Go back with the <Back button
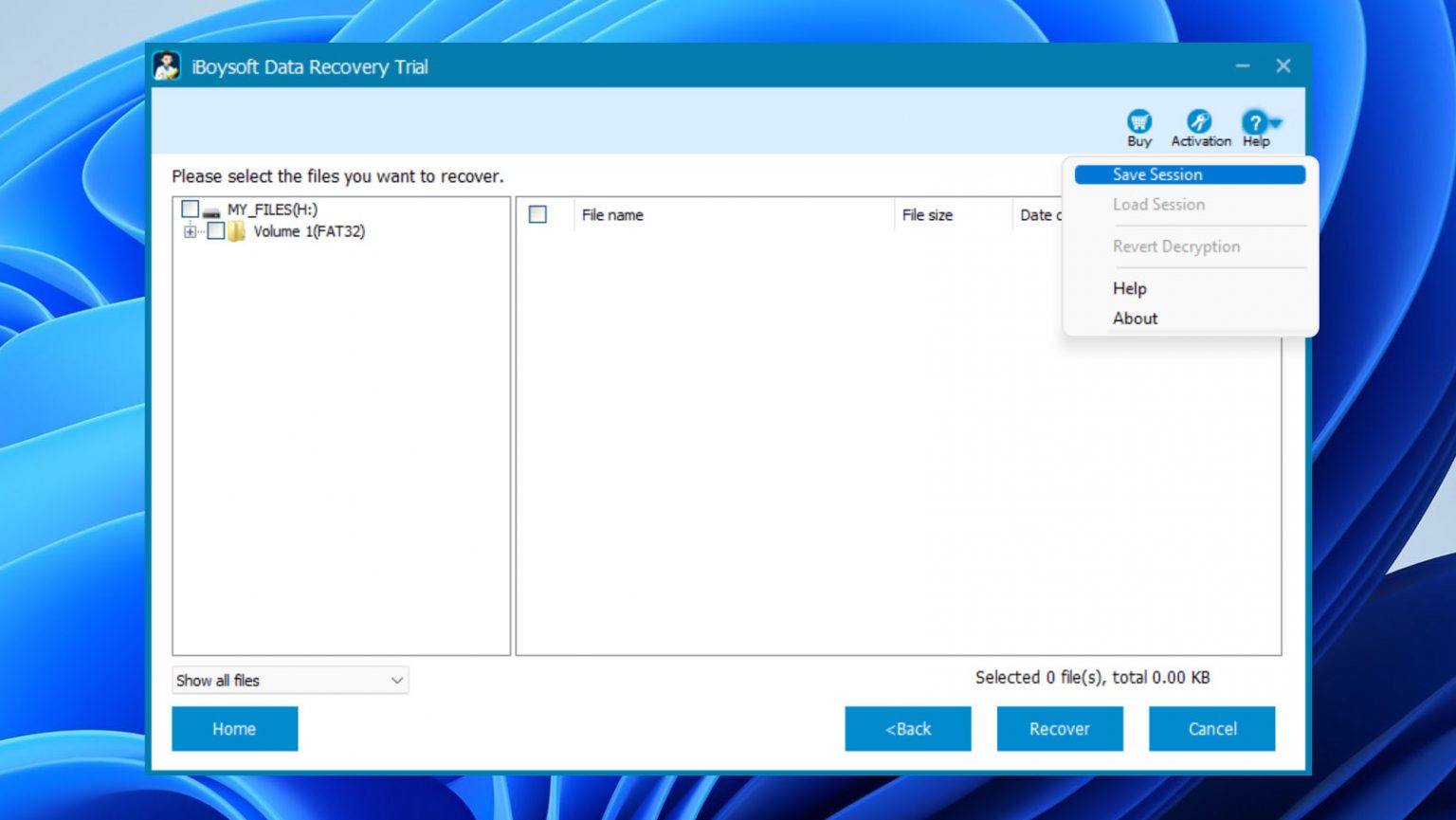The image size is (1456, 820). [x=907, y=728]
